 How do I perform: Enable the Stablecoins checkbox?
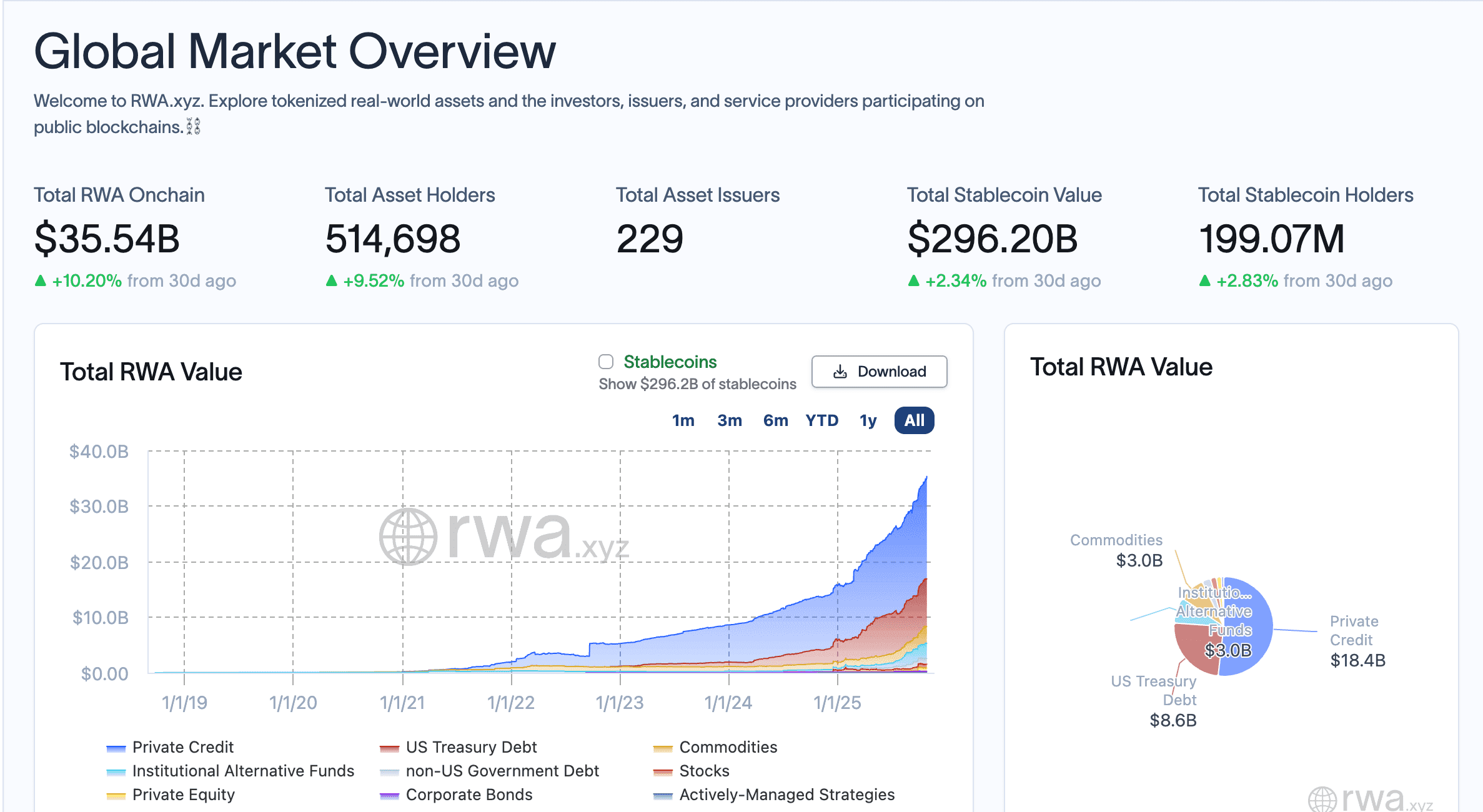605,362
